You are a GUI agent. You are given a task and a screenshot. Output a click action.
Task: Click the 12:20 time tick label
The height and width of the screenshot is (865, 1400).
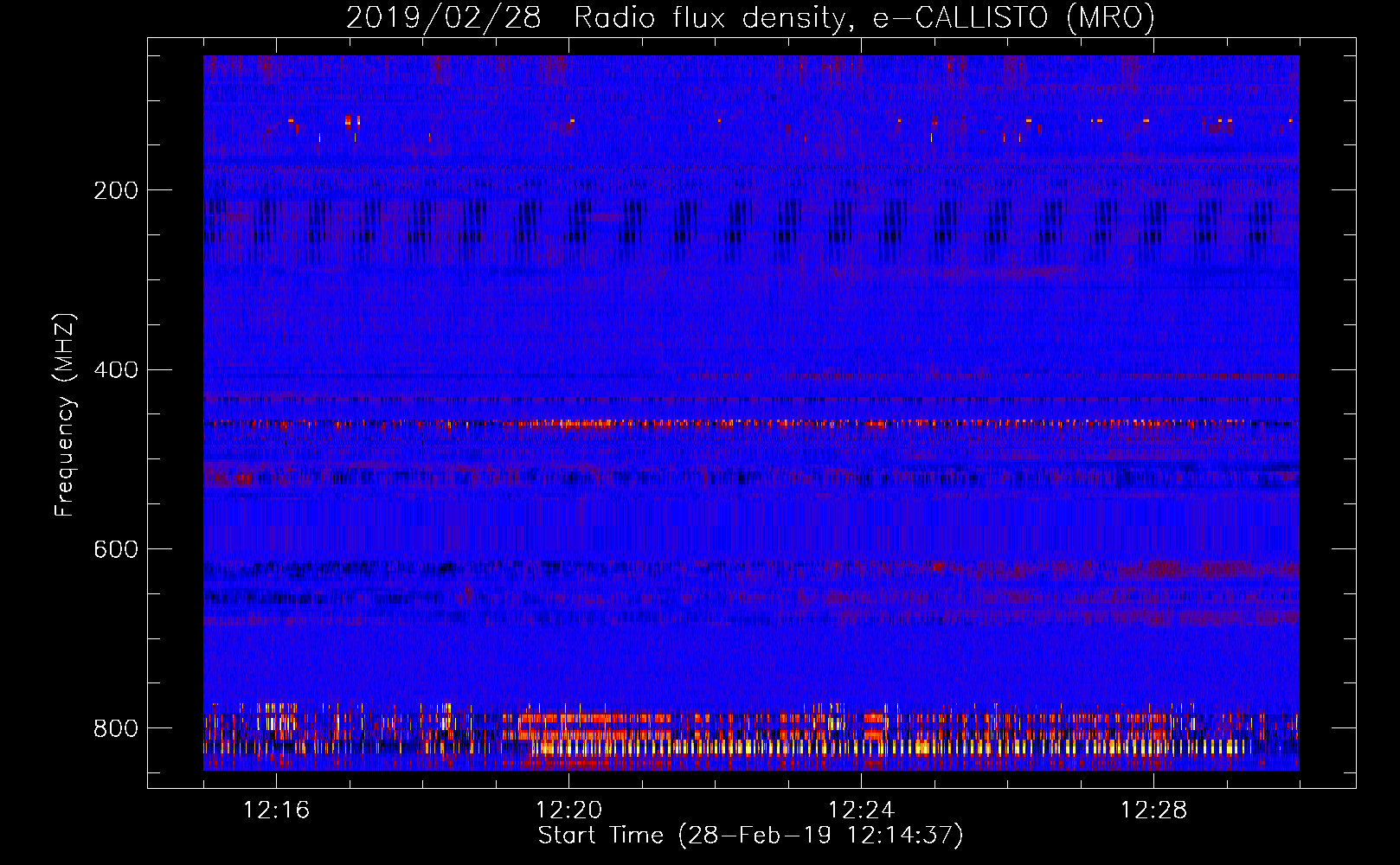568,811
